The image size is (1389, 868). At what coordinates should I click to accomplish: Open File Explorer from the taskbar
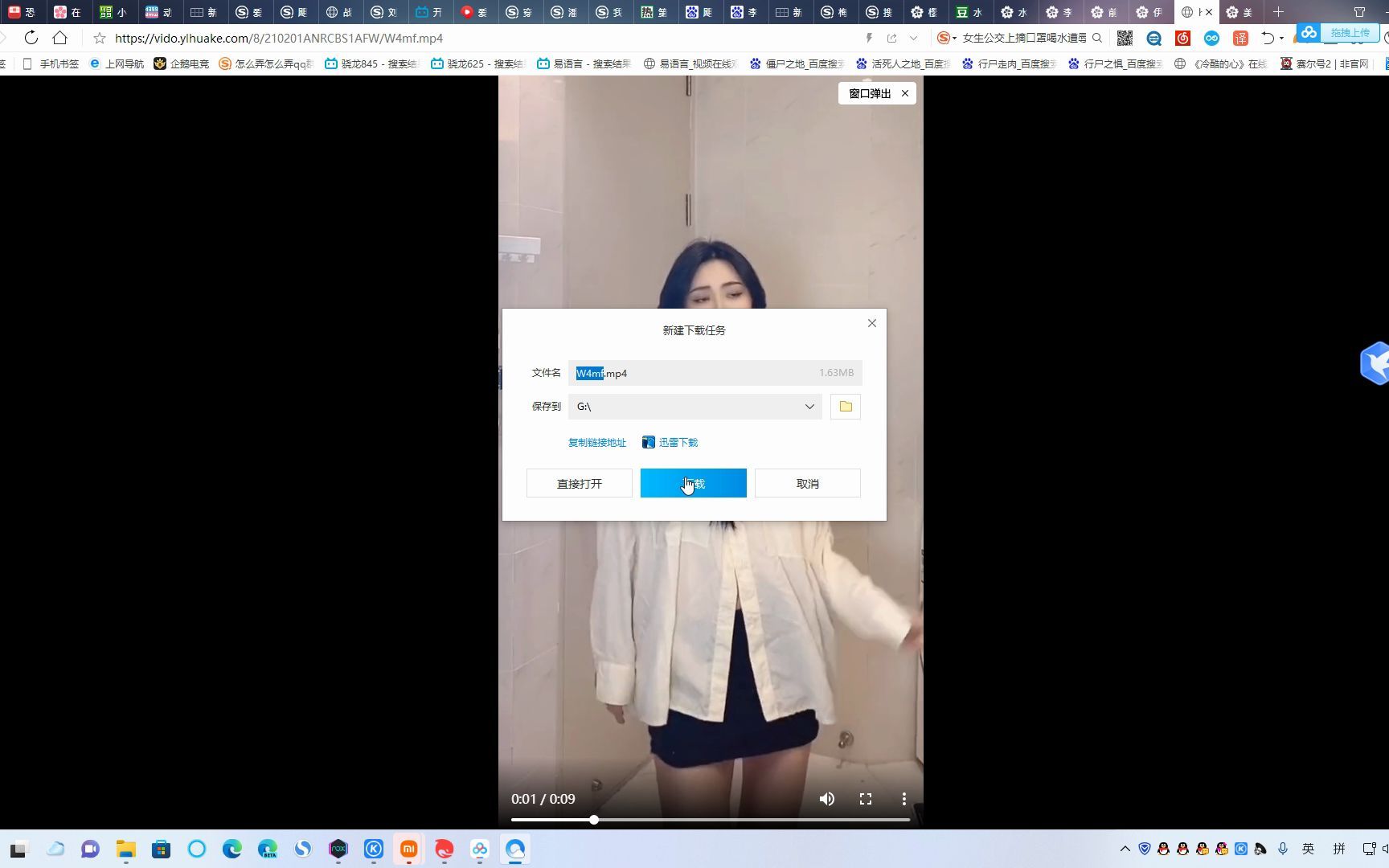[x=125, y=849]
